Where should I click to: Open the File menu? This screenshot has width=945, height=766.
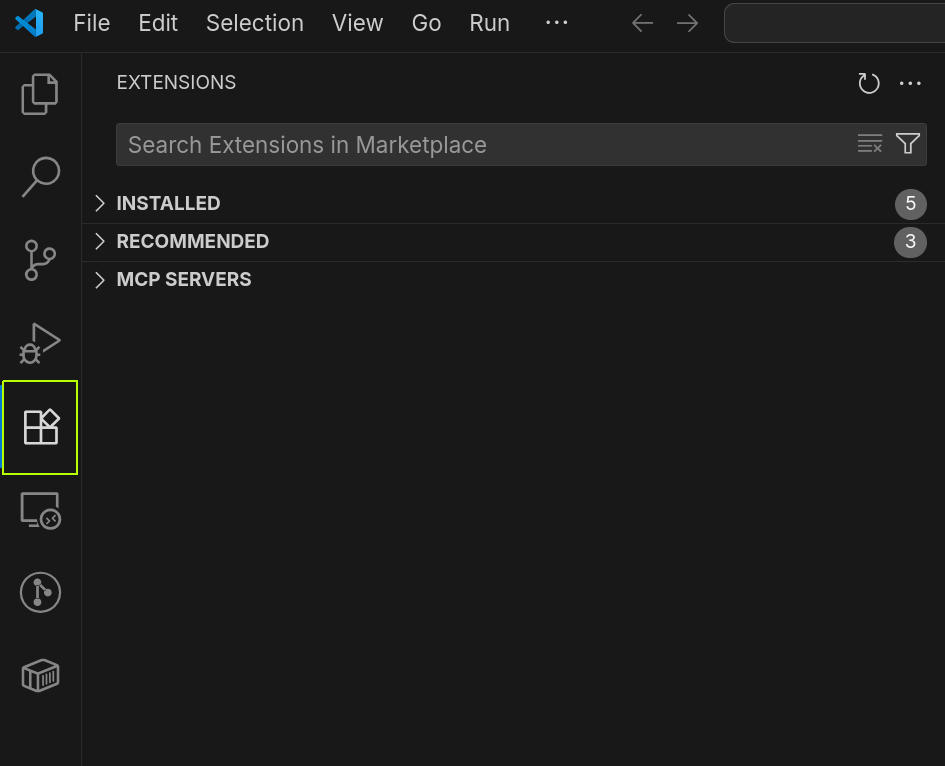91,22
